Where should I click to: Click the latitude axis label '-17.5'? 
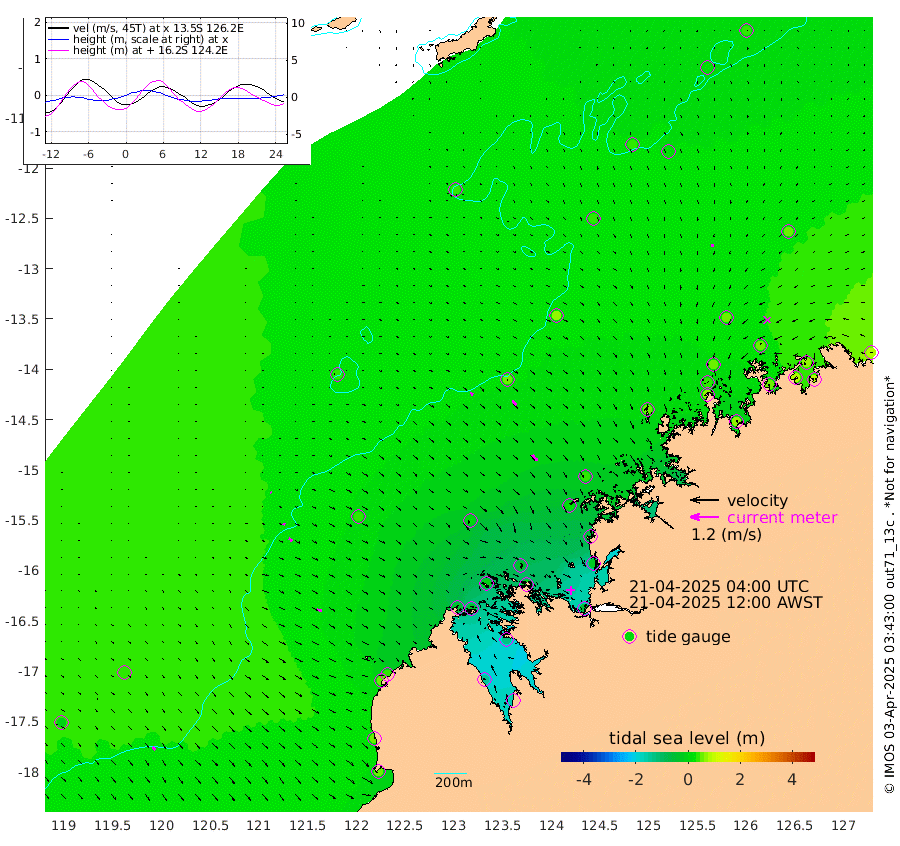[22, 722]
